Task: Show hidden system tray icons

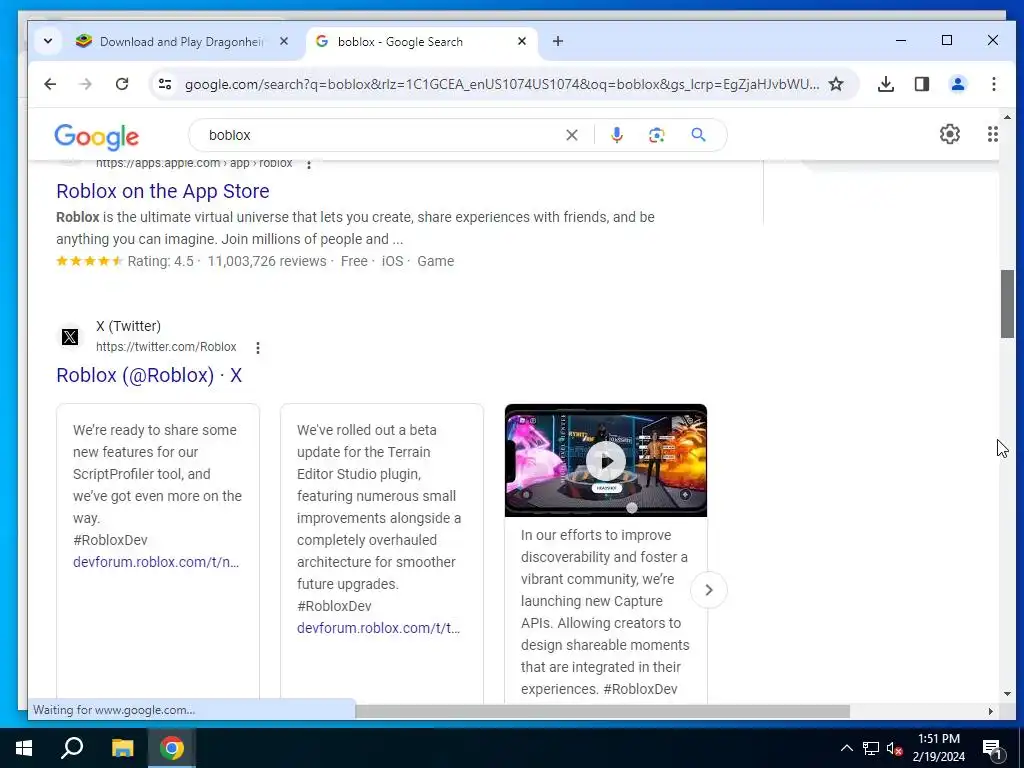Action: coord(846,748)
